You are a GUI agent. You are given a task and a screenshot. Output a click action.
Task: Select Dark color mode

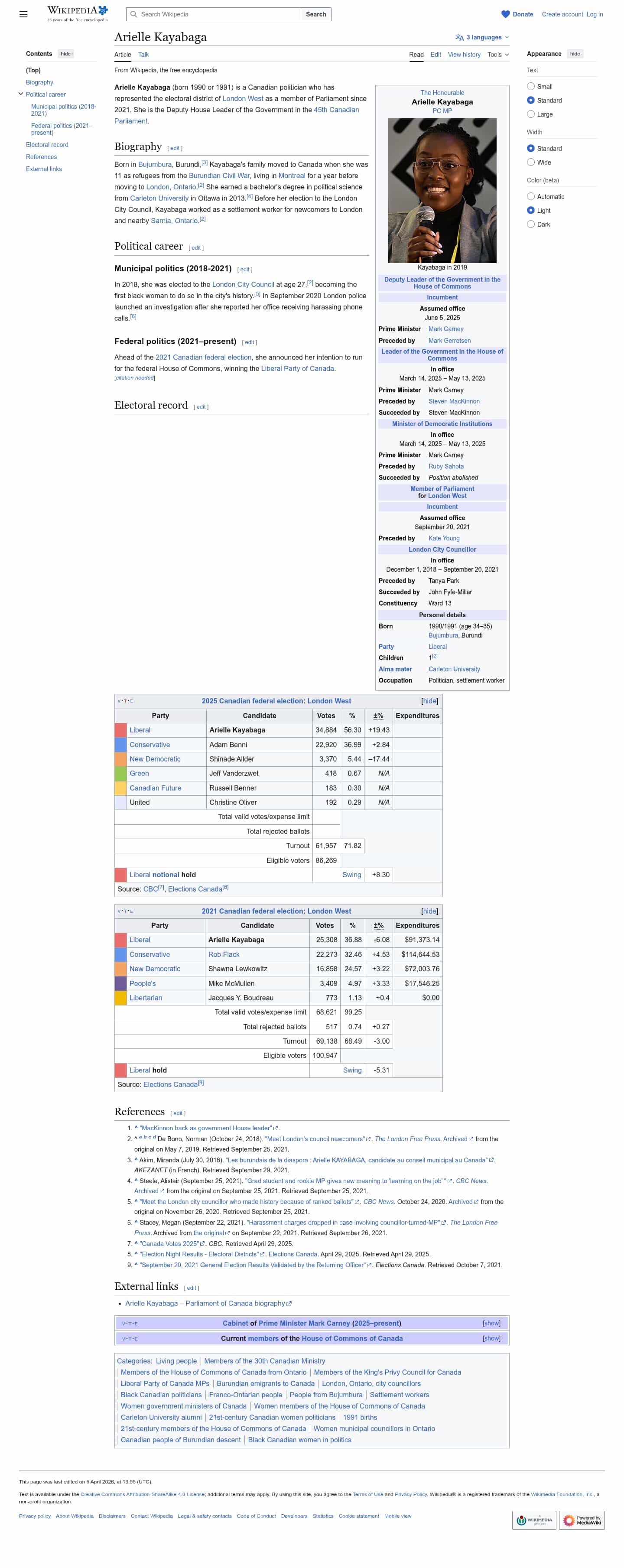click(x=531, y=224)
